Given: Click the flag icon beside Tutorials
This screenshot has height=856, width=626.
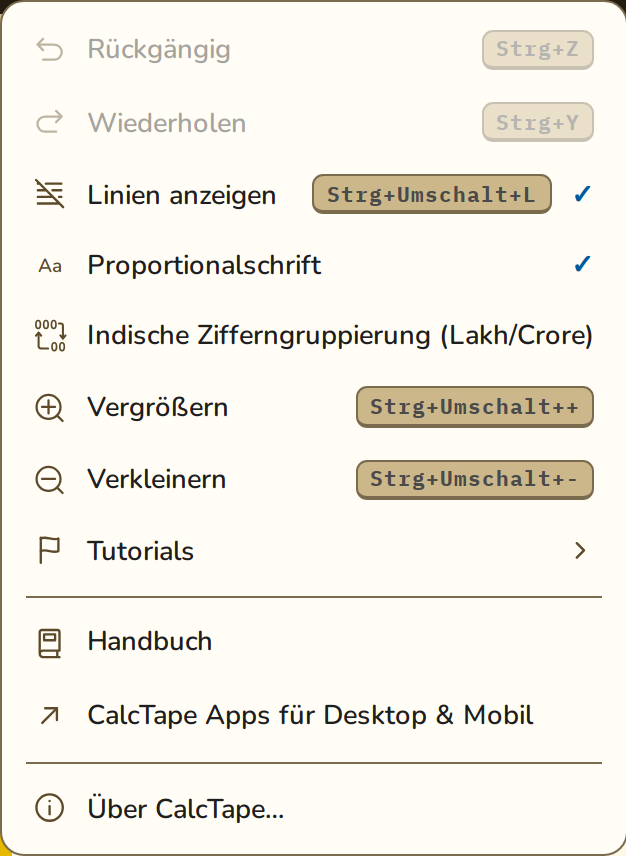Looking at the screenshot, I should [x=49, y=550].
